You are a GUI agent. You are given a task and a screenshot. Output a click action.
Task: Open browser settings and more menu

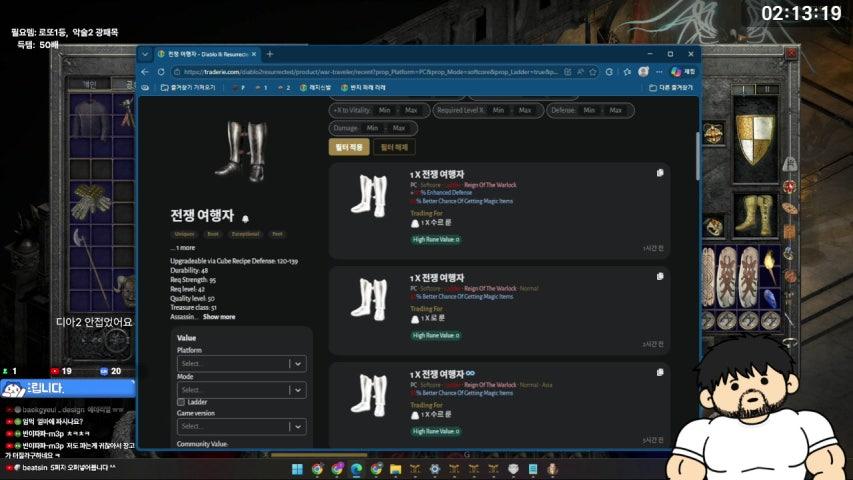coord(659,72)
